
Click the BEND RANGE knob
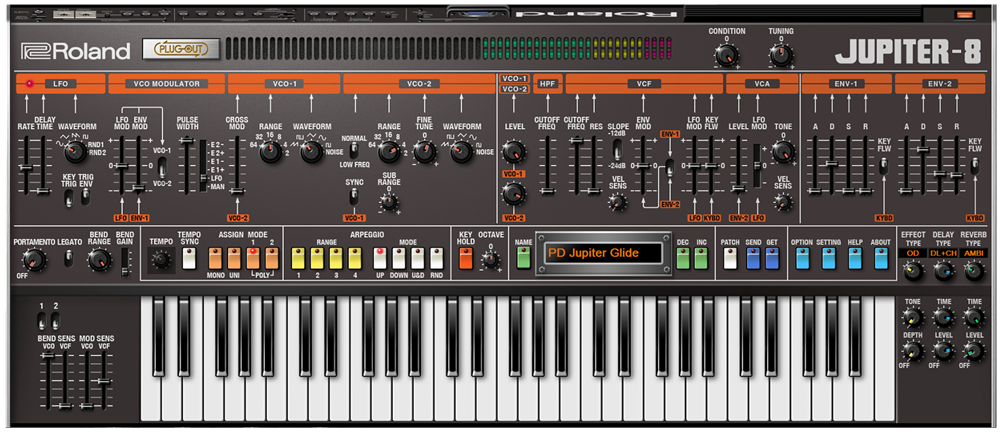pyautogui.click(x=98, y=260)
